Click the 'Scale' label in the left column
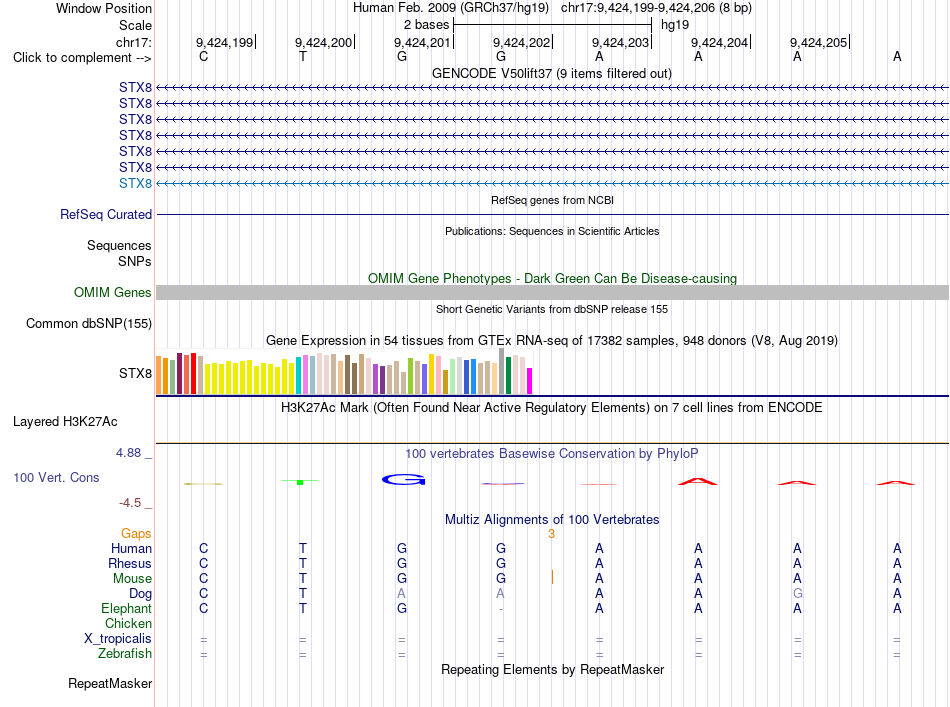Image resolution: width=950 pixels, height=707 pixels. [135, 25]
